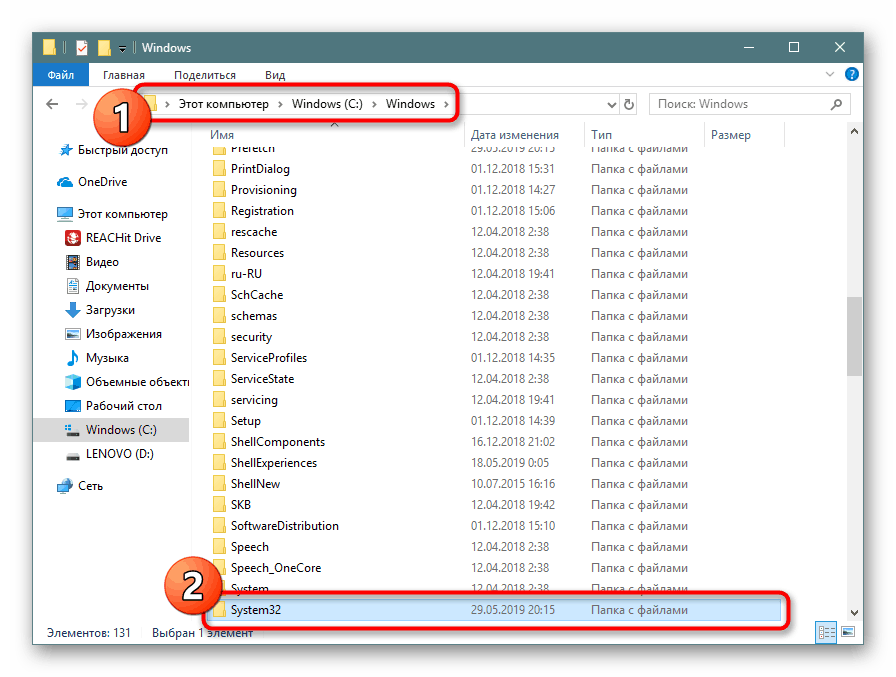Click the forward navigation arrow
This screenshot has height=677, width=896.
pyautogui.click(x=81, y=104)
